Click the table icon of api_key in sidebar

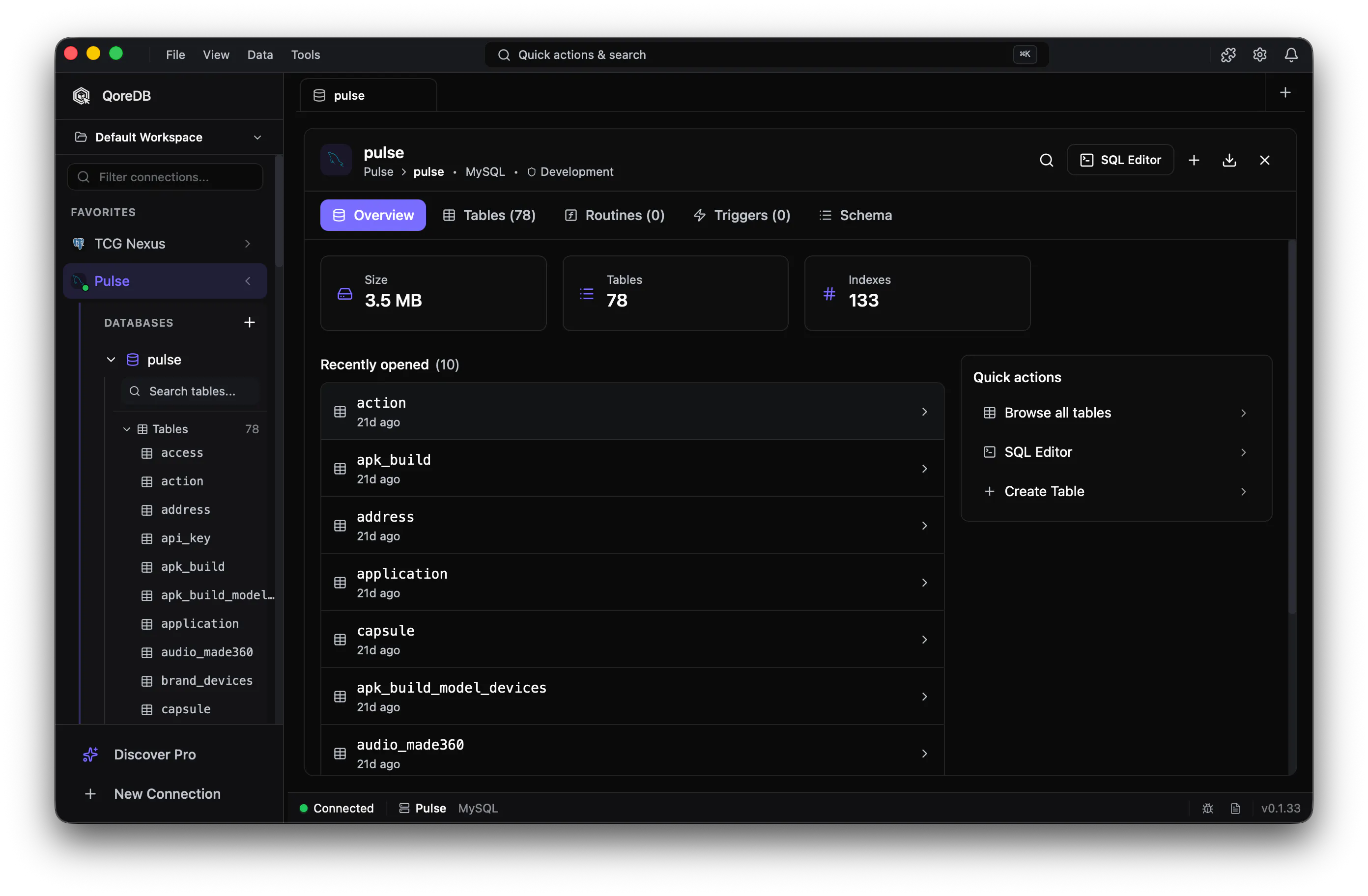[147, 538]
